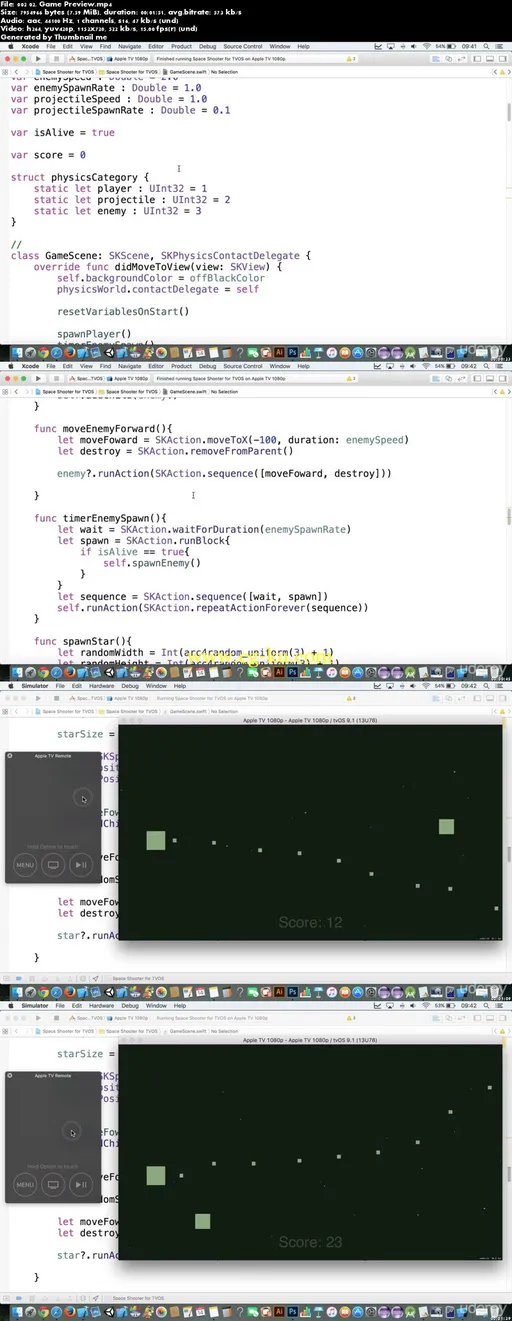The height and width of the screenshot is (1321, 512).
Task: Open Hardware menu in the Score: 12 frame
Action: click(x=100, y=686)
